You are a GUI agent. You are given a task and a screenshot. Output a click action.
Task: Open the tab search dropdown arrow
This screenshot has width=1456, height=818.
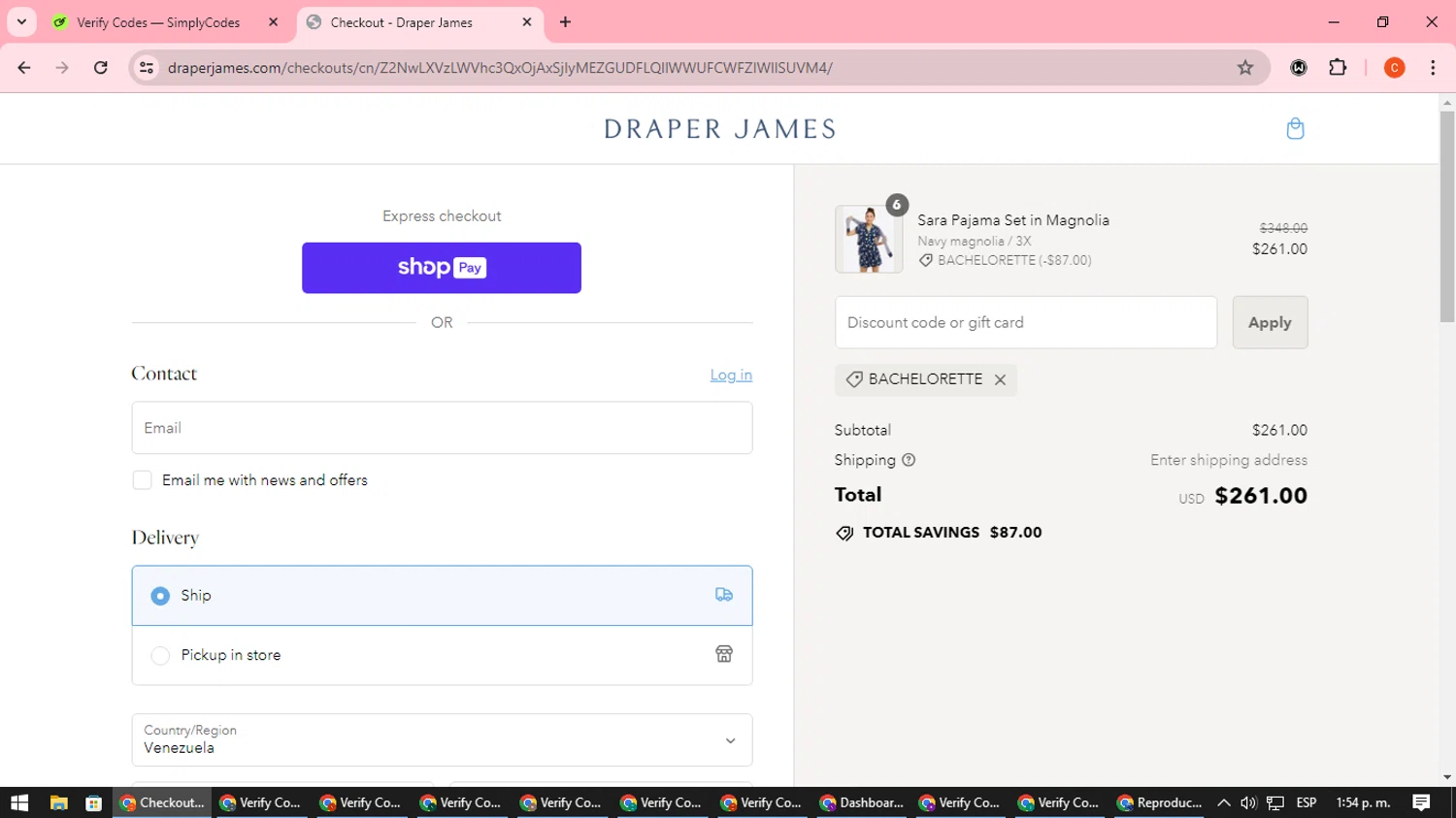point(21,21)
